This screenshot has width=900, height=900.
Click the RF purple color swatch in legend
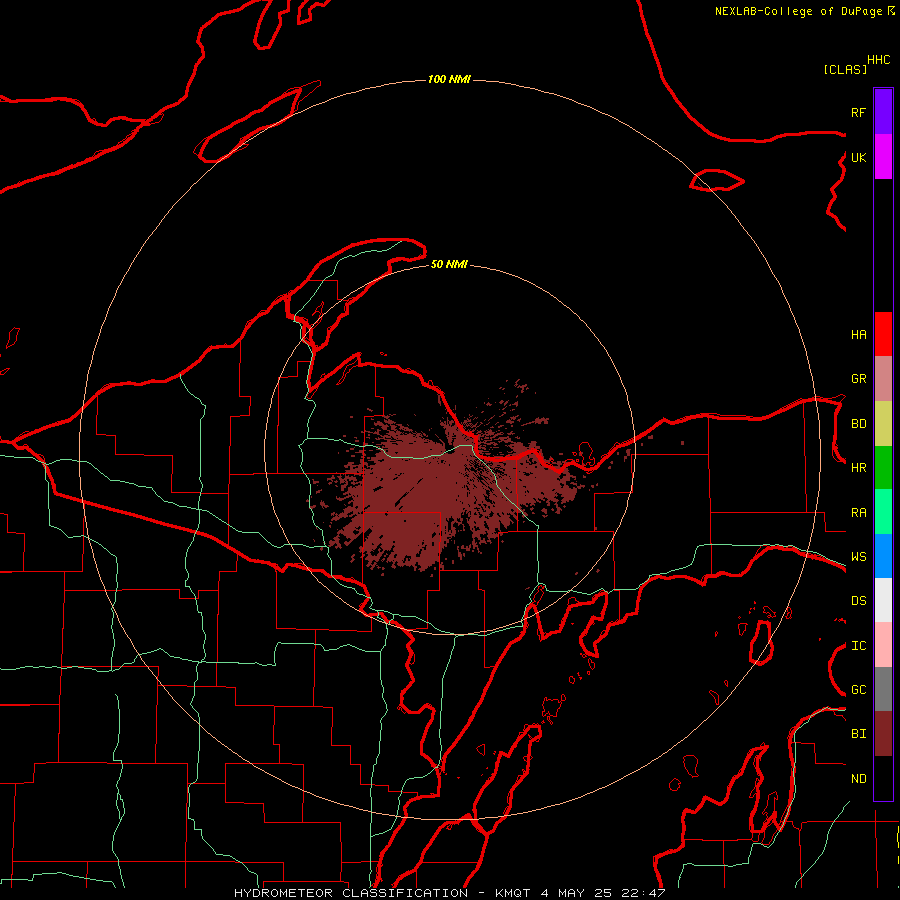(x=883, y=111)
